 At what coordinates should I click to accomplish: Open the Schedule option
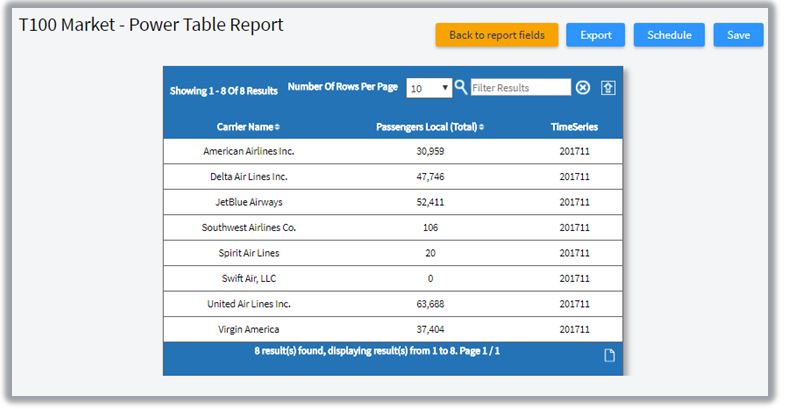pyautogui.click(x=669, y=35)
